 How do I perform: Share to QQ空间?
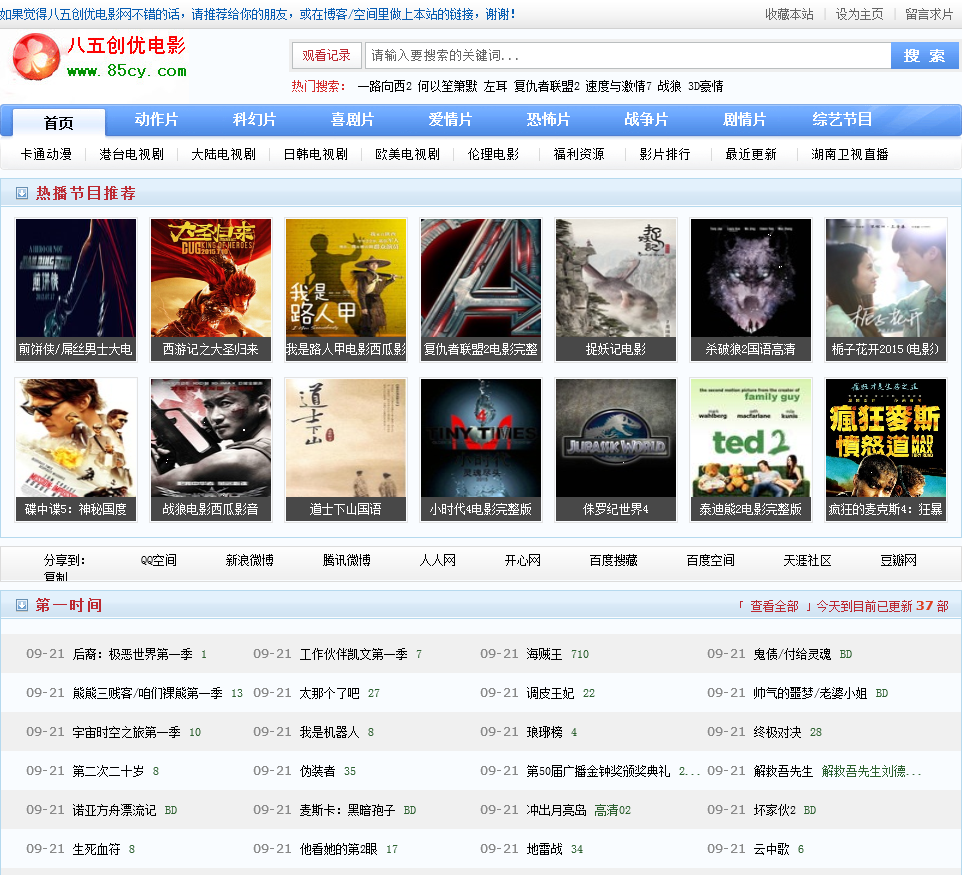(x=158, y=560)
